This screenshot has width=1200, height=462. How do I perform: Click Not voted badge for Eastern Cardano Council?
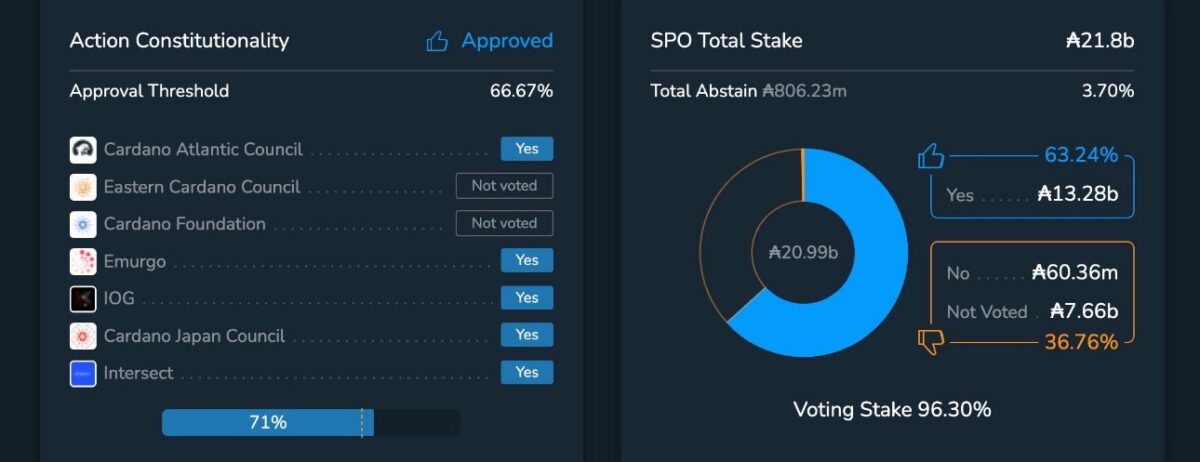504,186
